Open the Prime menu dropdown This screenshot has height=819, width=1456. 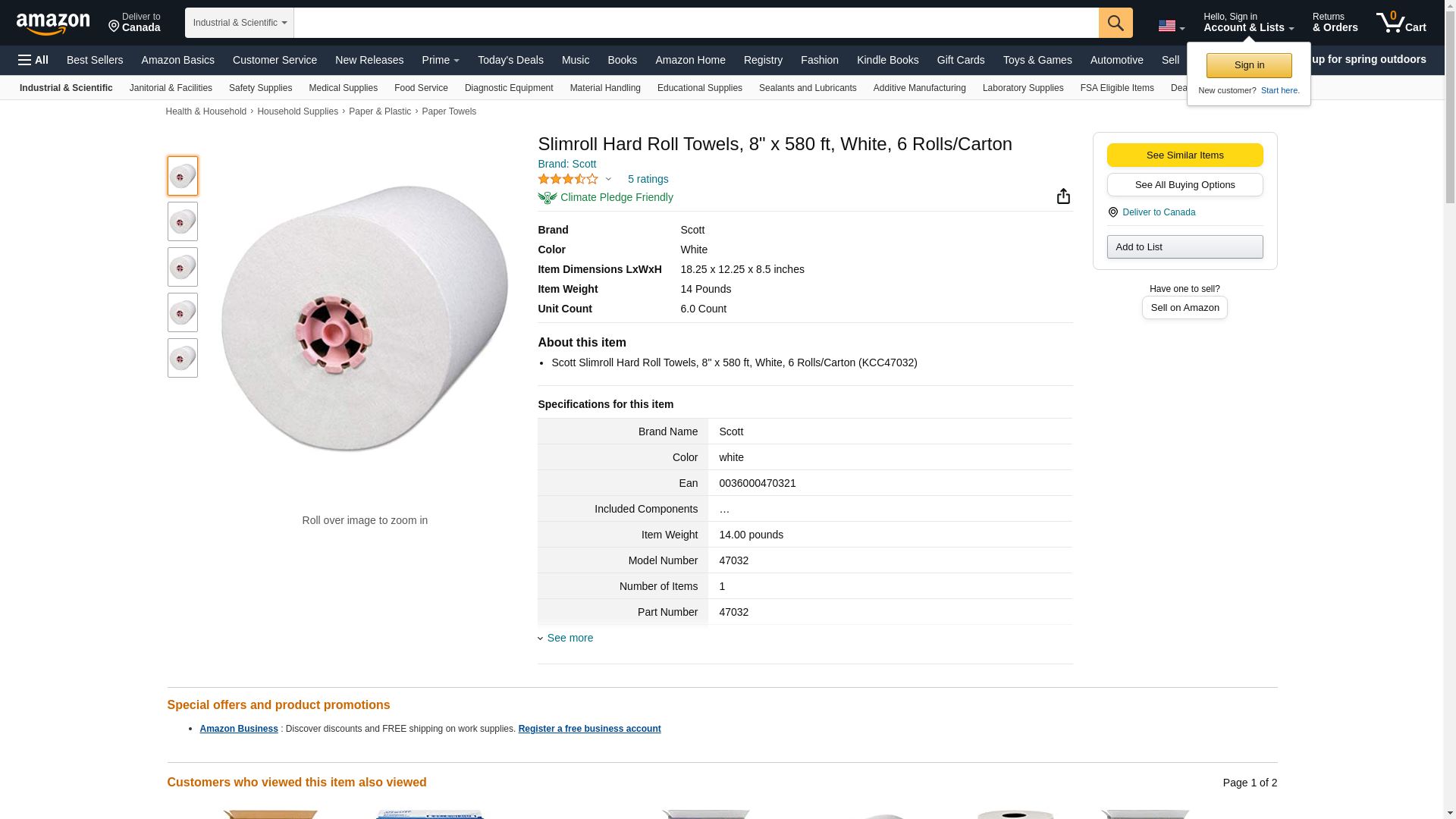click(441, 60)
